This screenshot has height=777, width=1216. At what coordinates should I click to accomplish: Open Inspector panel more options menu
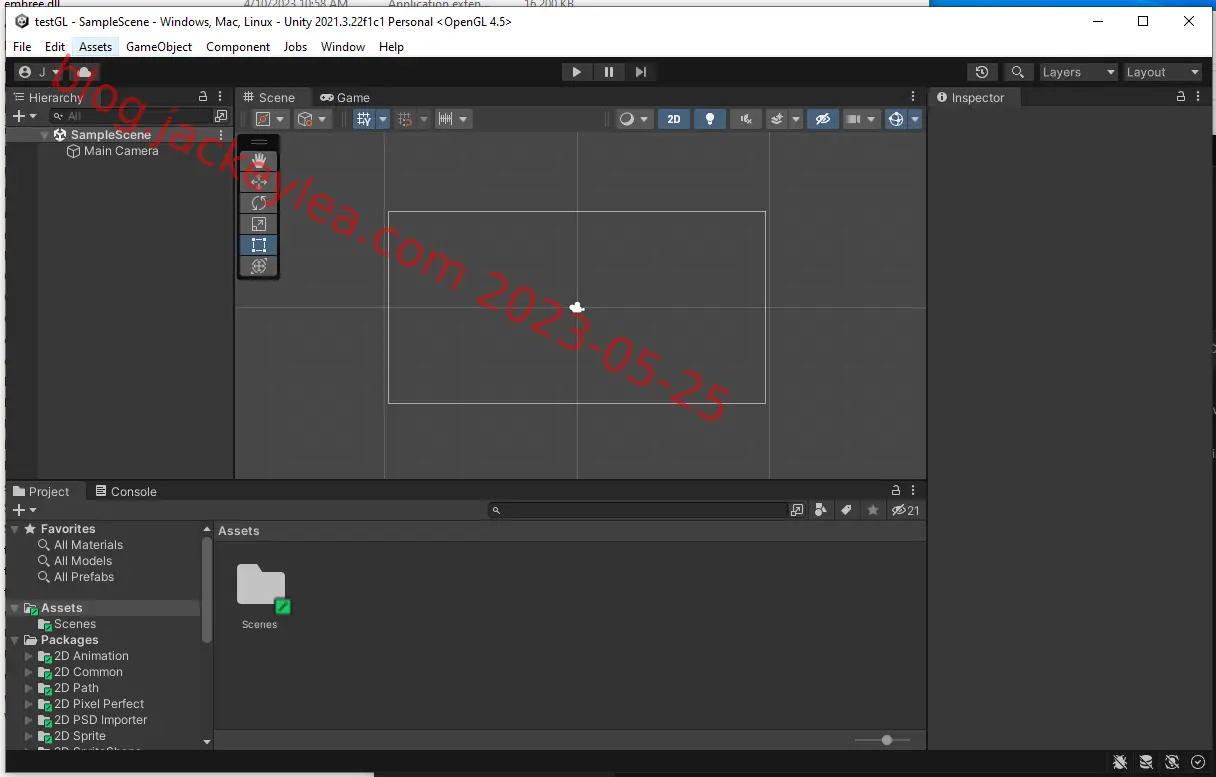[x=1199, y=97]
